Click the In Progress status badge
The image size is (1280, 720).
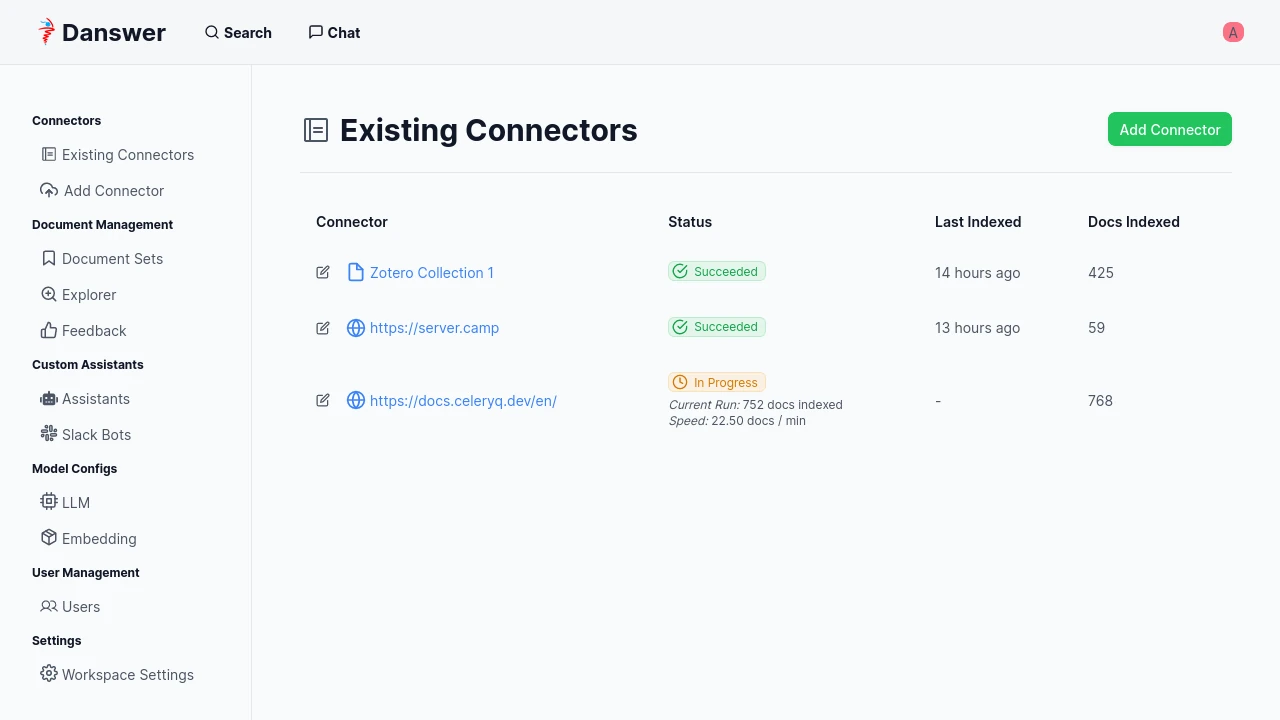[x=717, y=382]
